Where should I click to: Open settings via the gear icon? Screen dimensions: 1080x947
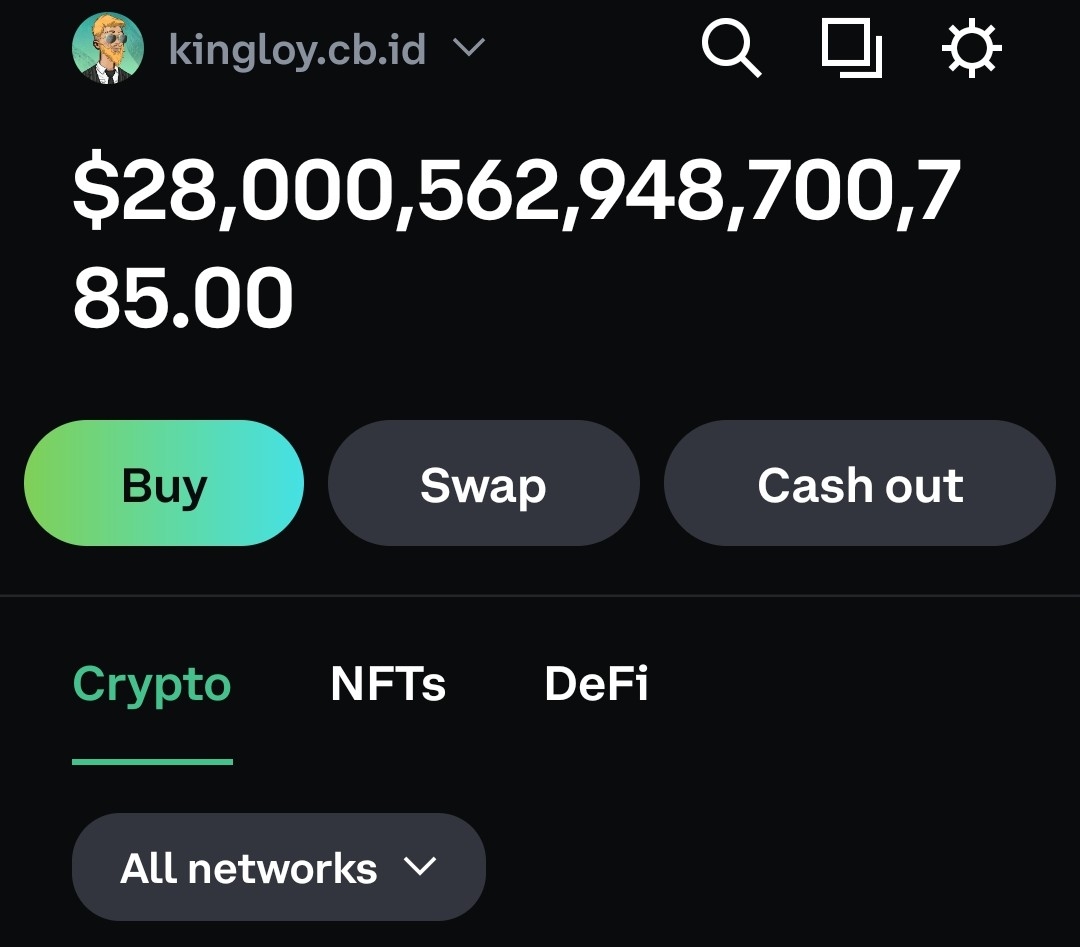pyautogui.click(x=971, y=49)
